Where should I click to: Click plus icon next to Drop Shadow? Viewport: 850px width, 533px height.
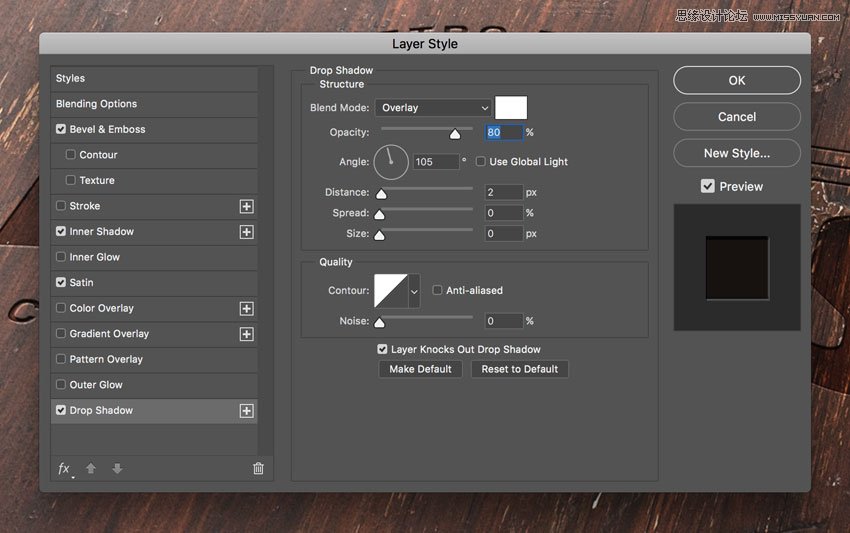(246, 411)
